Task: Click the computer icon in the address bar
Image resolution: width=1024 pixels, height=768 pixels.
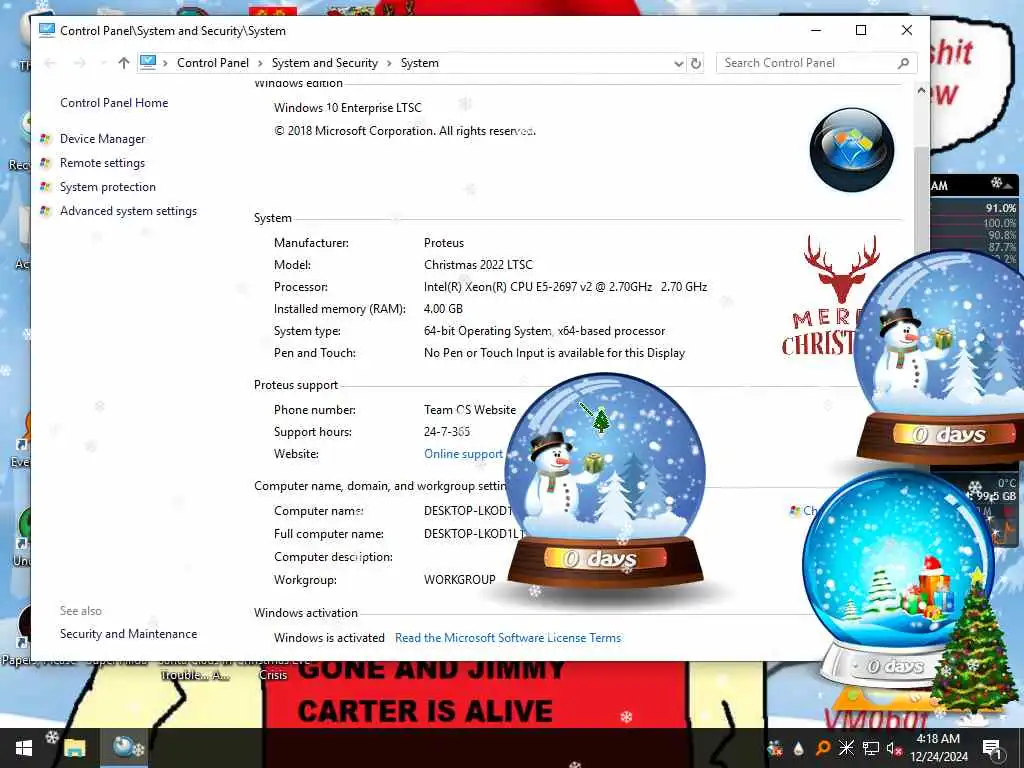Action: (x=148, y=63)
